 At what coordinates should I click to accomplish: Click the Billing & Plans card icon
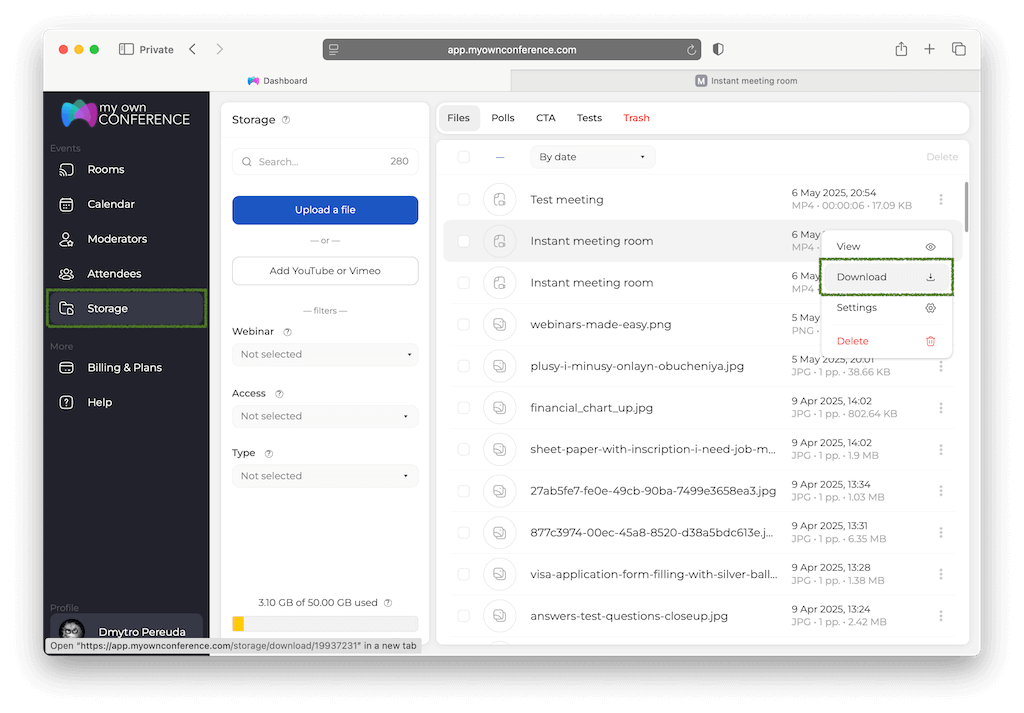click(67, 368)
